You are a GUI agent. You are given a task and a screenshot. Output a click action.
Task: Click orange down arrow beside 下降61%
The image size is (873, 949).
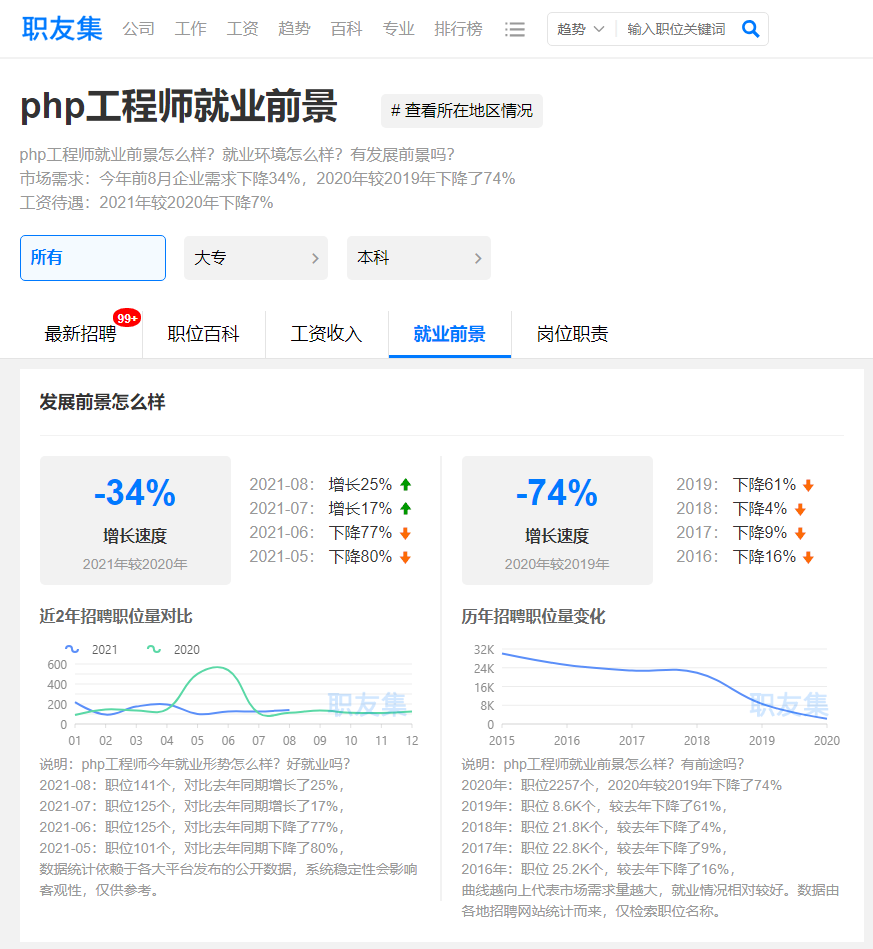[x=808, y=485]
